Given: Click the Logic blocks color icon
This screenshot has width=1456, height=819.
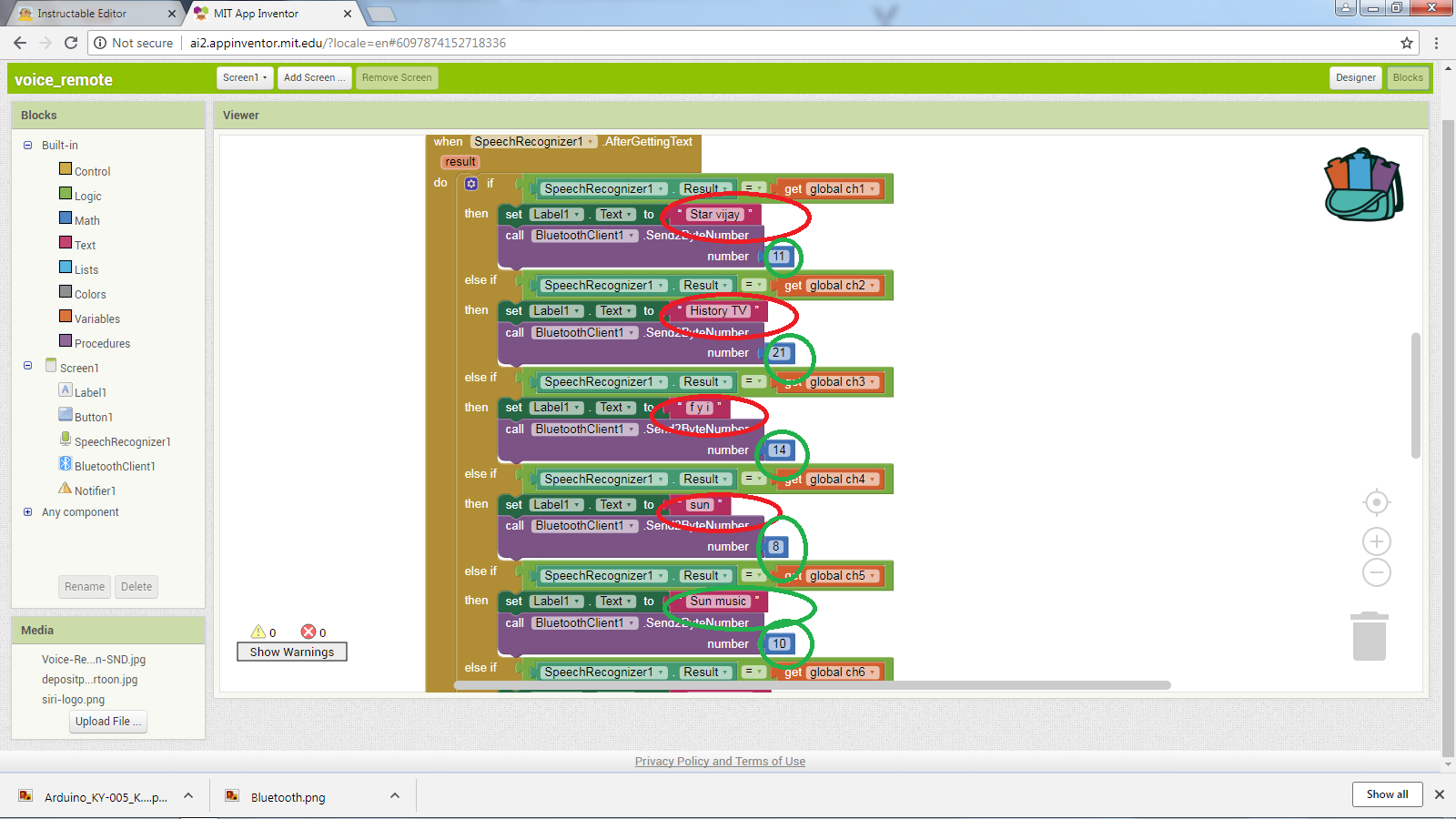Looking at the screenshot, I should pyautogui.click(x=66, y=193).
